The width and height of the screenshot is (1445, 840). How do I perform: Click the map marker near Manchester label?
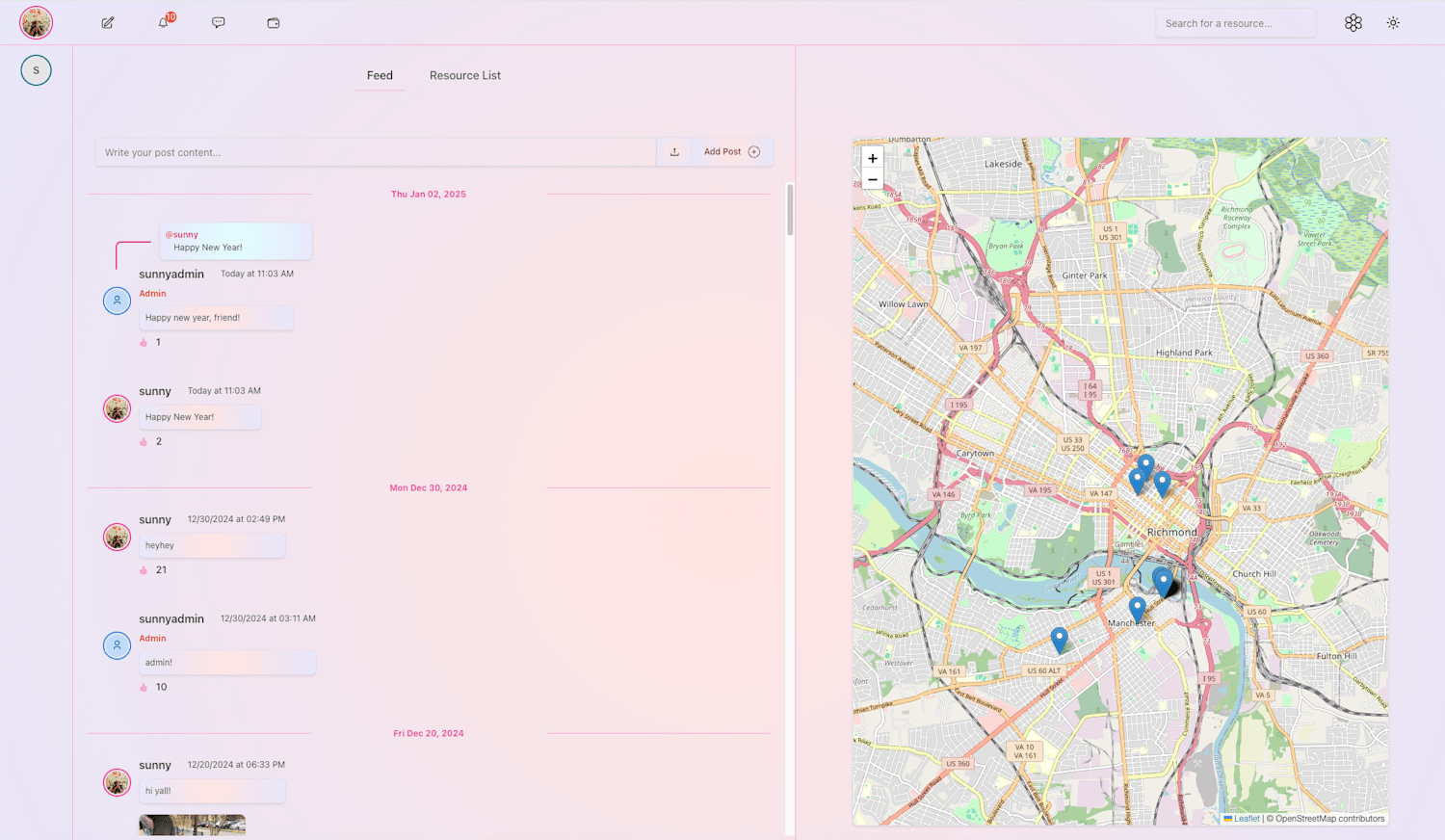click(x=1138, y=609)
